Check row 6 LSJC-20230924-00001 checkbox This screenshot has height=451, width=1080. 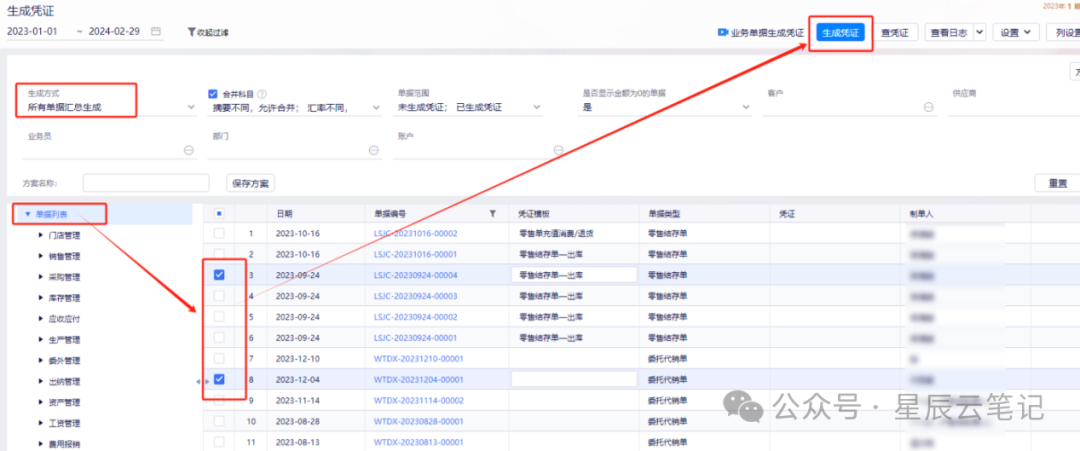219,337
